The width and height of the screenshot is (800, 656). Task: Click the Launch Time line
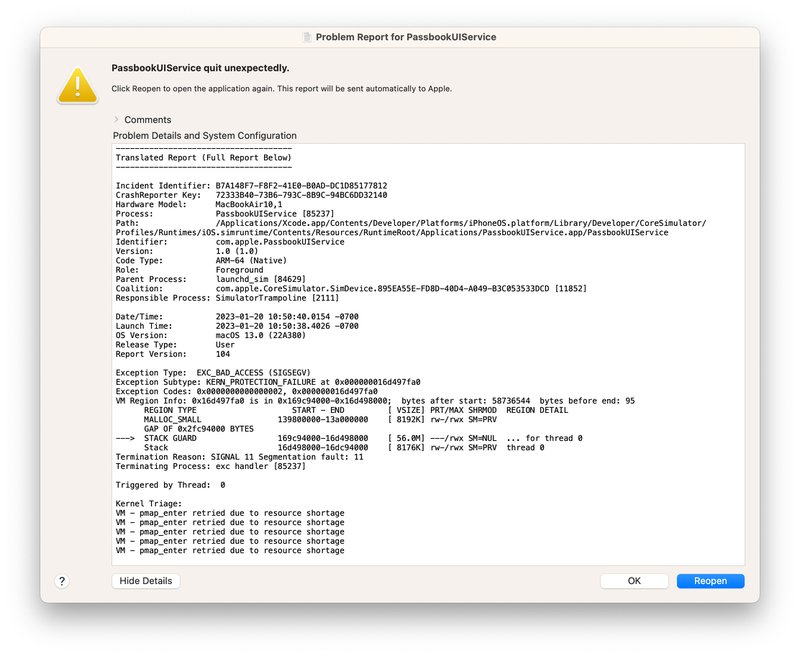pos(237,326)
